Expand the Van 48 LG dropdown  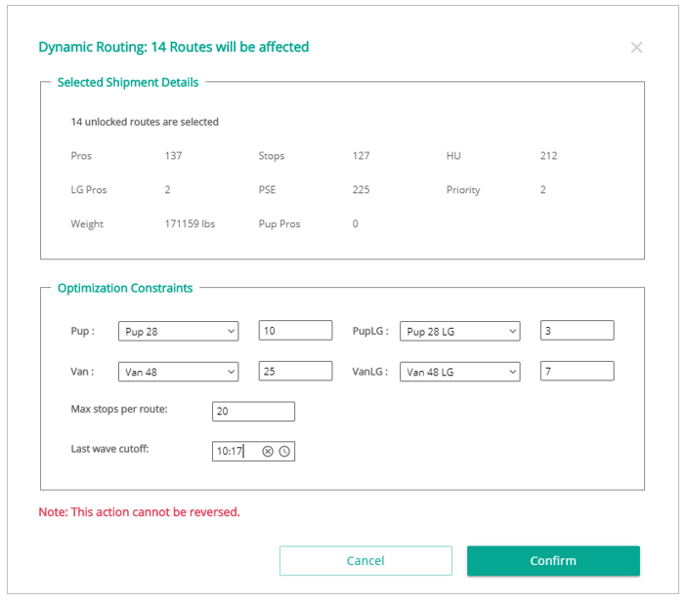point(460,371)
